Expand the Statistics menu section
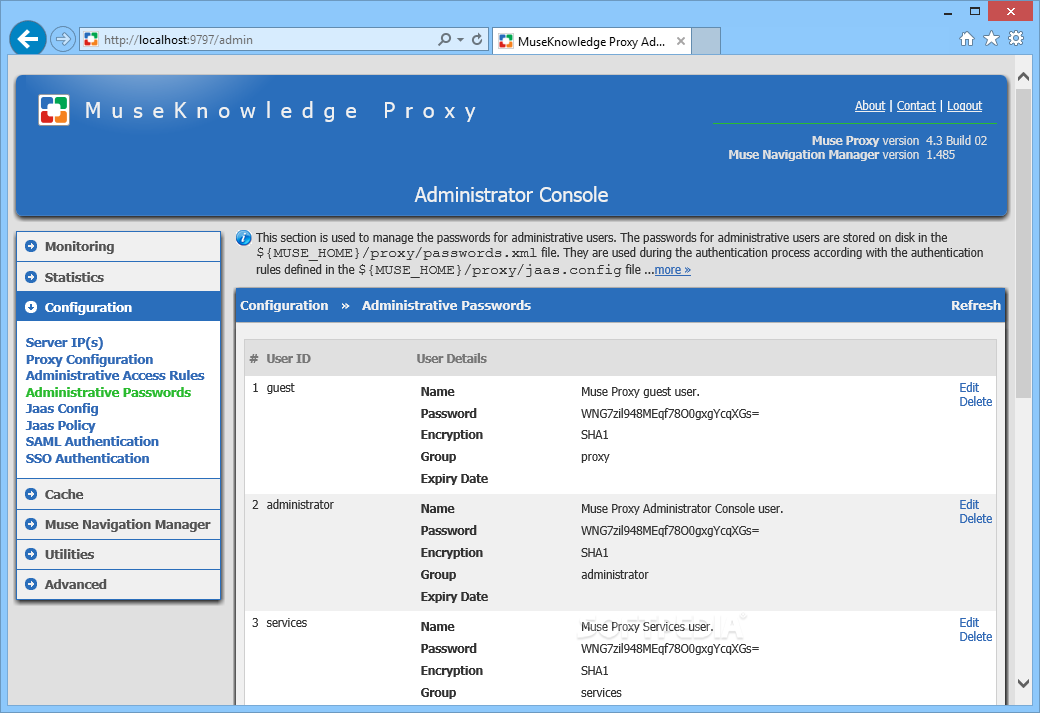 [x=119, y=277]
